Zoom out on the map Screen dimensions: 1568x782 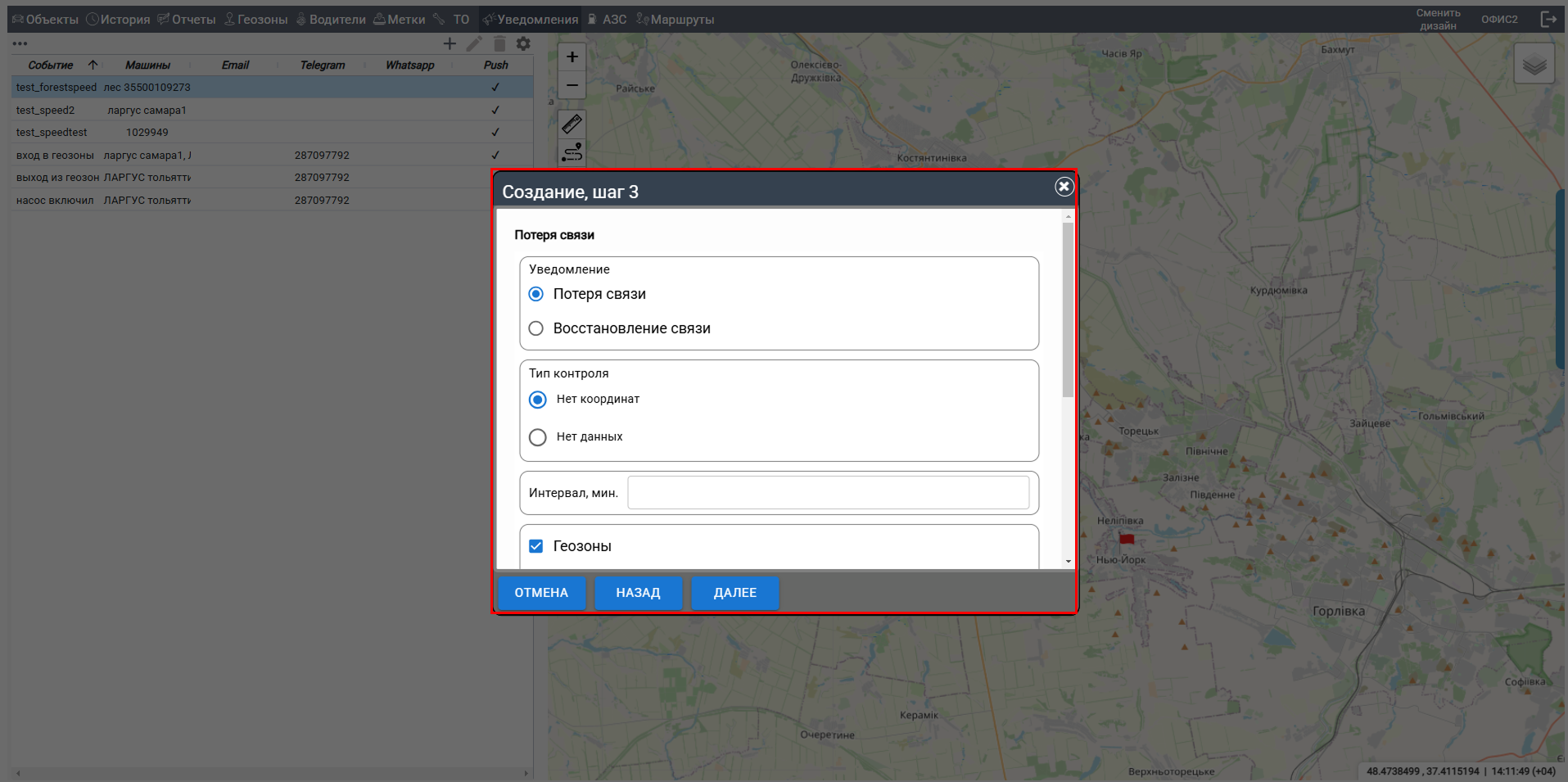pos(572,85)
